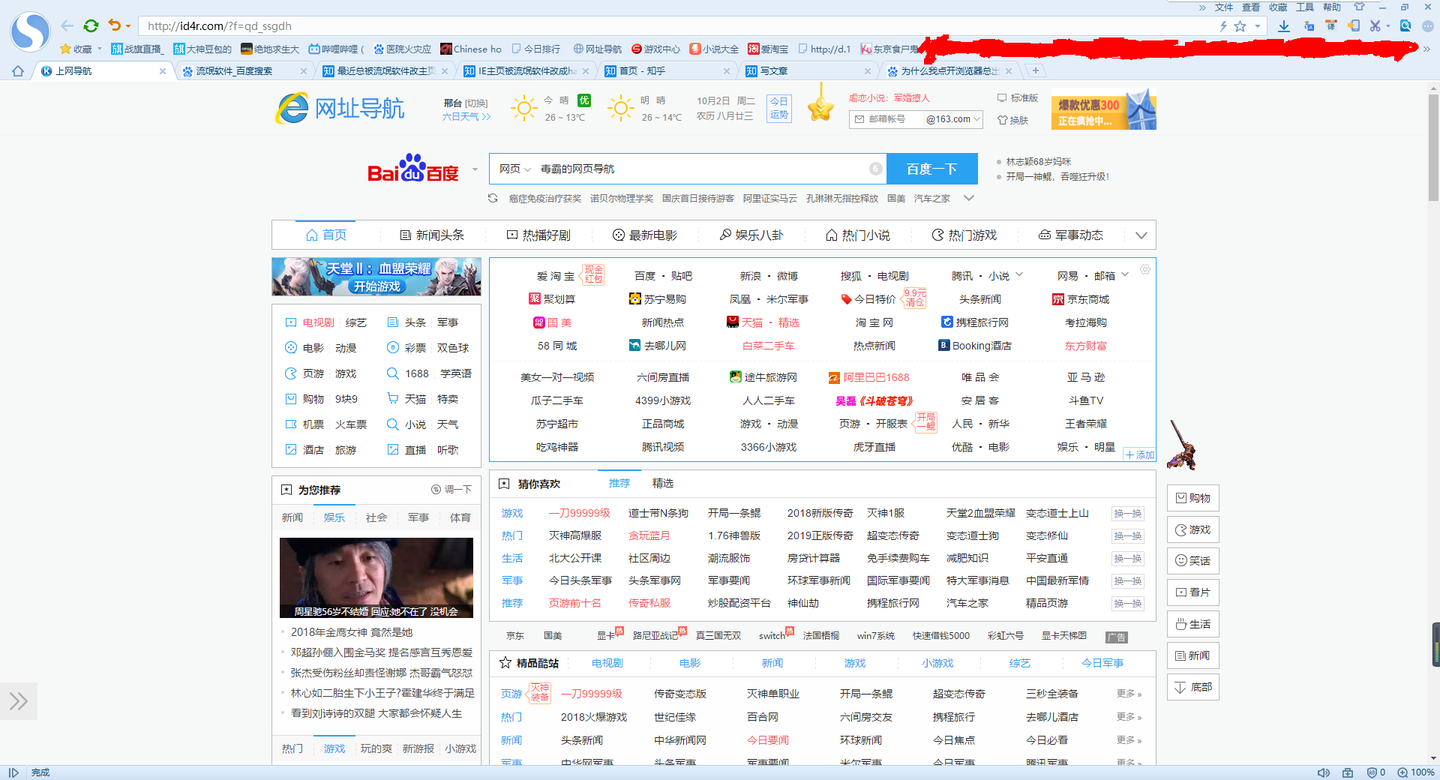Viewport: 1440px width, 780px height.
Task: Open the 文件 menu
Action: (1223, 7)
